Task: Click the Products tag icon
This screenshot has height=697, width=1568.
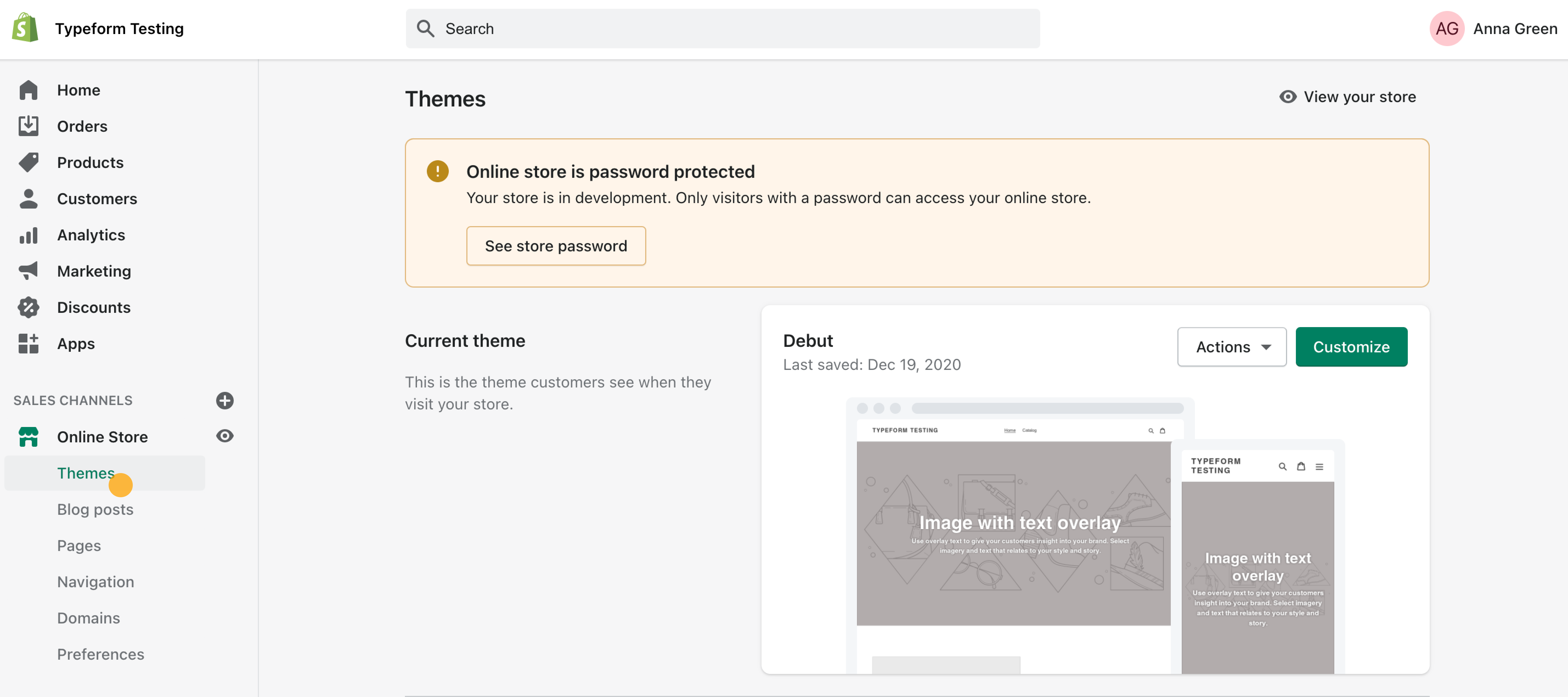Action: [x=28, y=162]
